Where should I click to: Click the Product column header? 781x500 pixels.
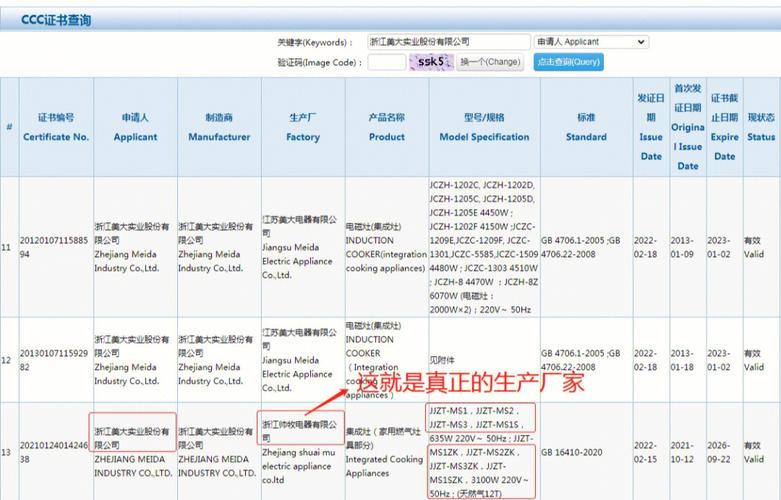point(387,127)
